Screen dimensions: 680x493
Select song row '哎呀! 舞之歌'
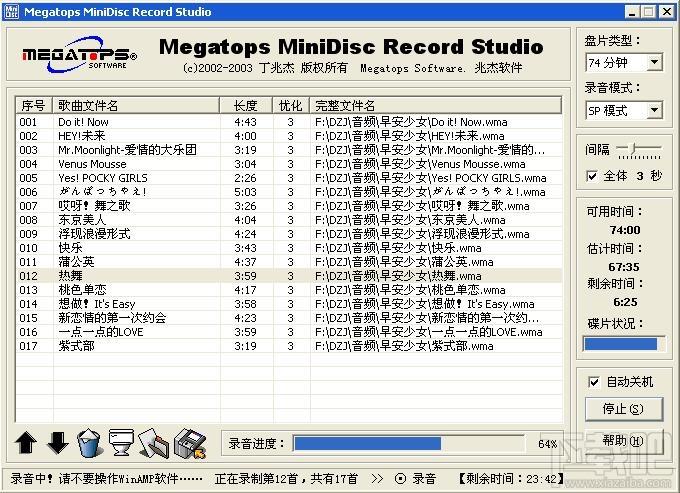click(x=289, y=206)
